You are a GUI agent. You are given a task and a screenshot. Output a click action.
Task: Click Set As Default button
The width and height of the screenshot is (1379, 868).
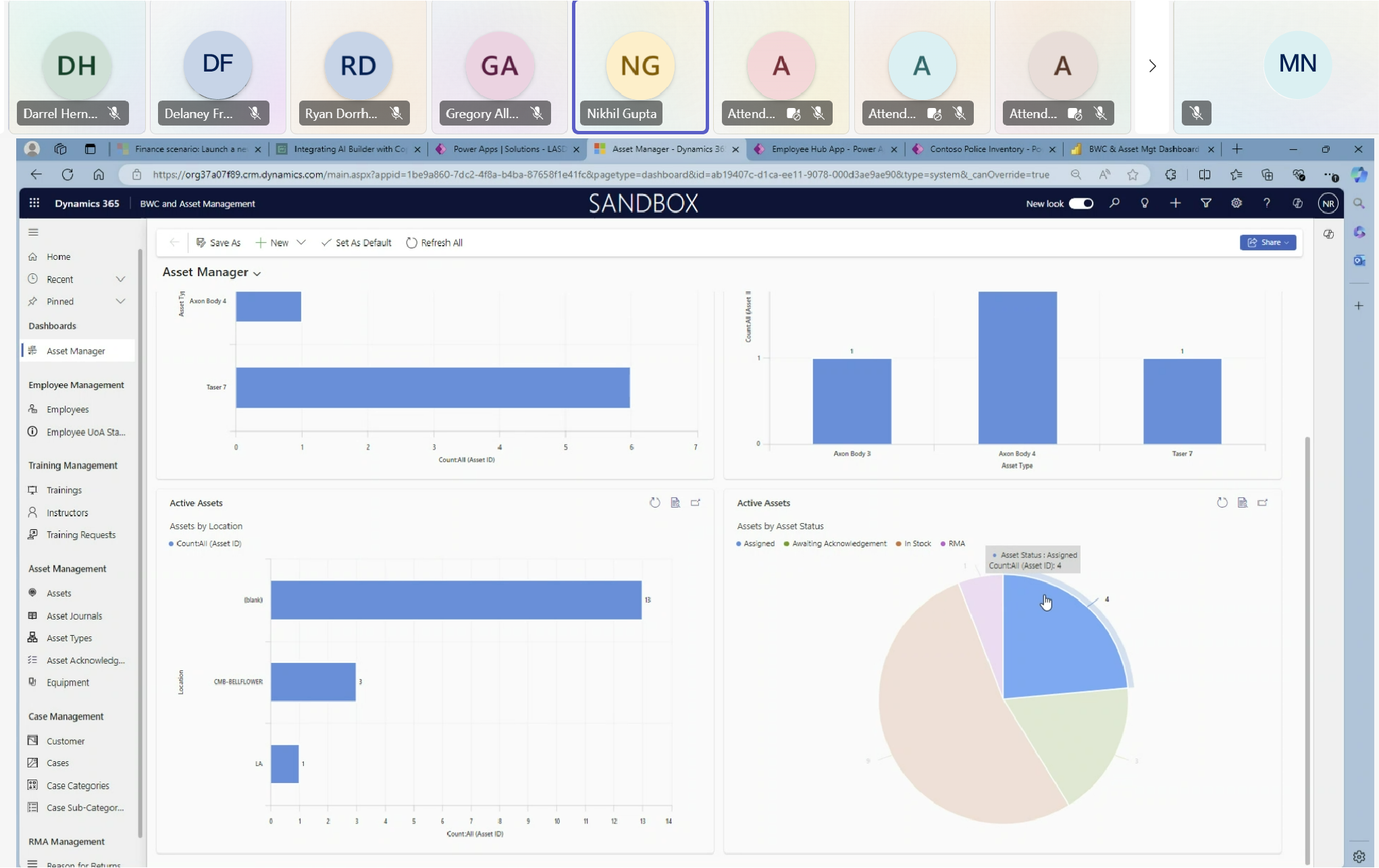coord(357,243)
